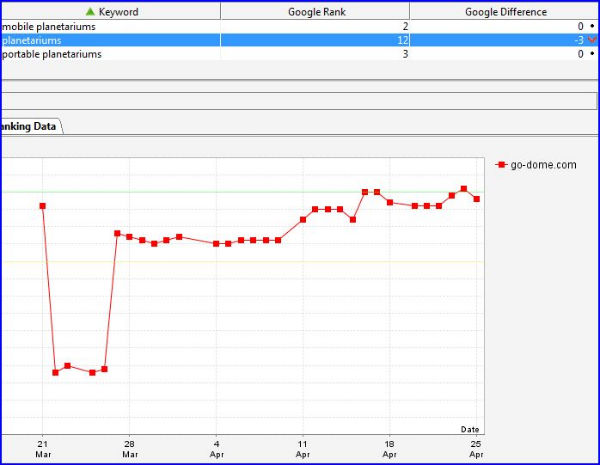
Task: Click the 4 Apr axis label
Action: [217, 449]
